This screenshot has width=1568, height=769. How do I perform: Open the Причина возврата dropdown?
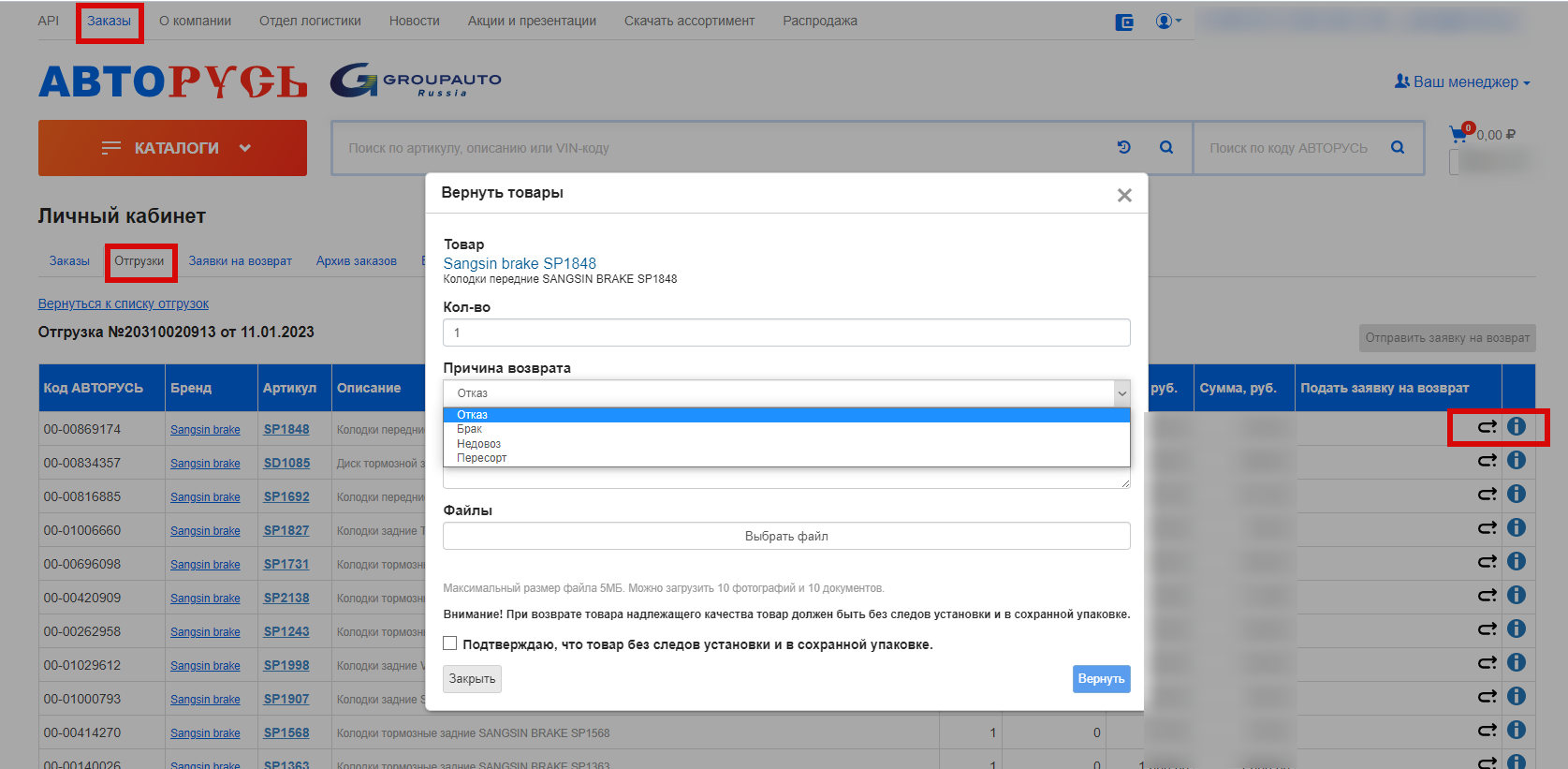[x=786, y=393]
